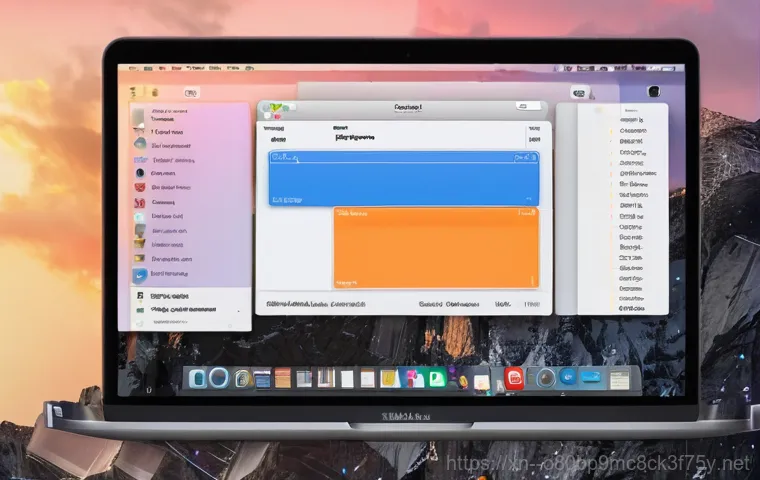Click the small icon button above the right panel

579,93
